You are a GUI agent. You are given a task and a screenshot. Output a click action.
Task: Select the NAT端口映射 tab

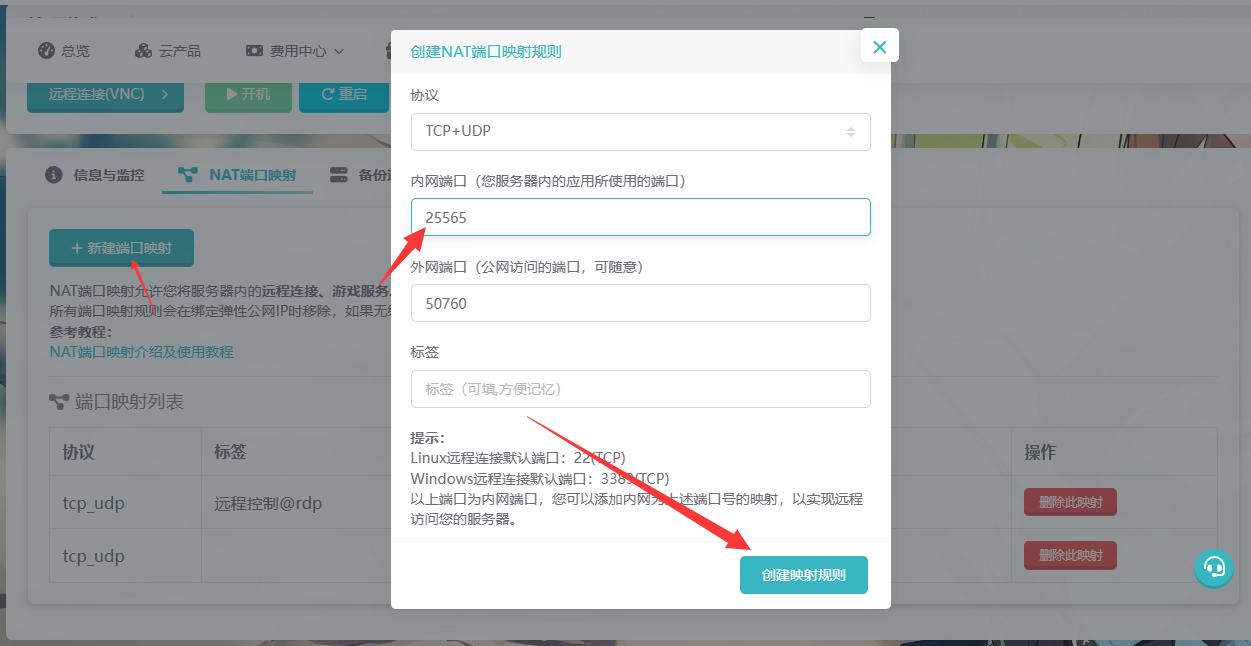252,175
